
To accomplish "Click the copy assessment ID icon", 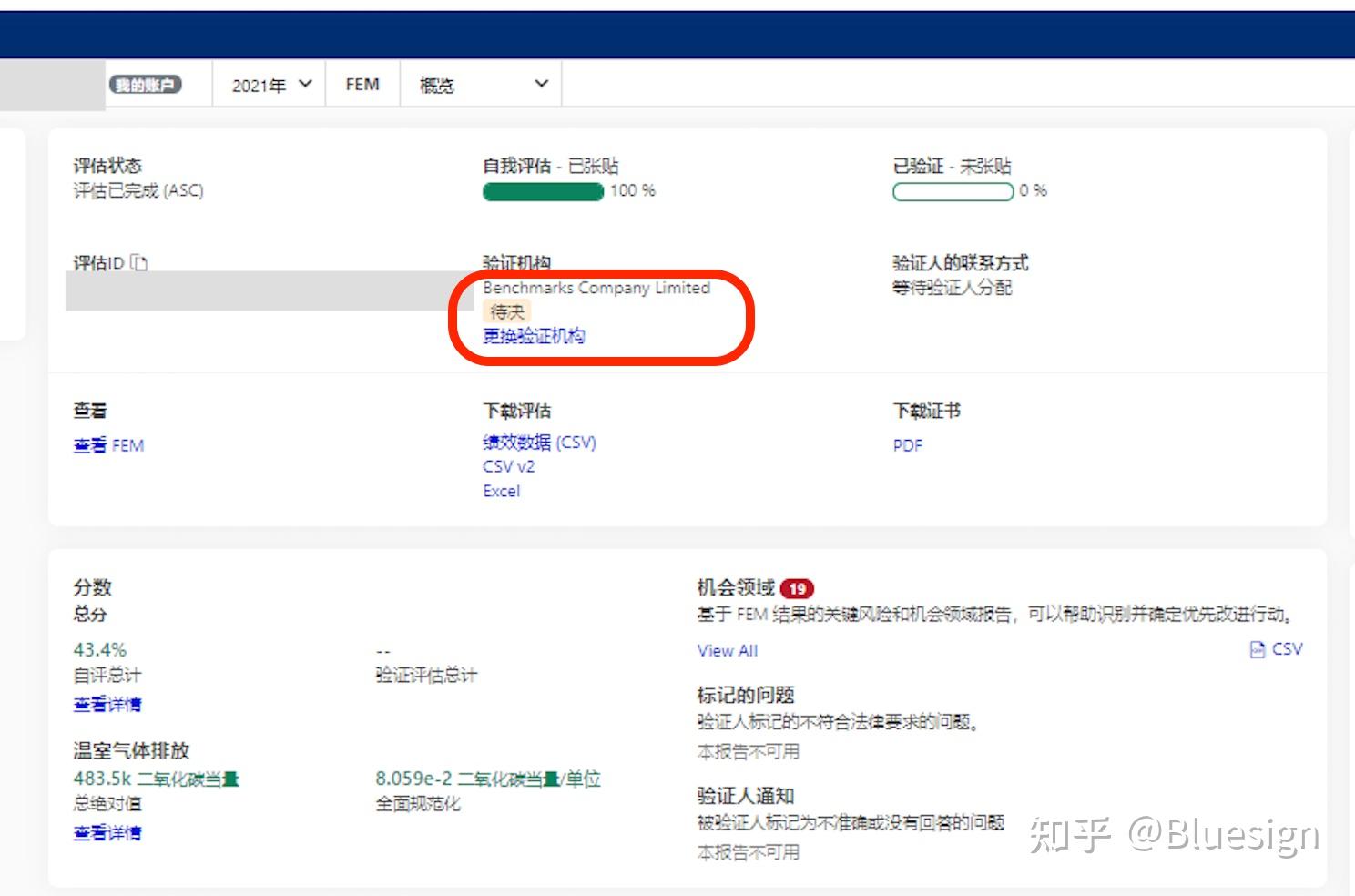I will [138, 262].
